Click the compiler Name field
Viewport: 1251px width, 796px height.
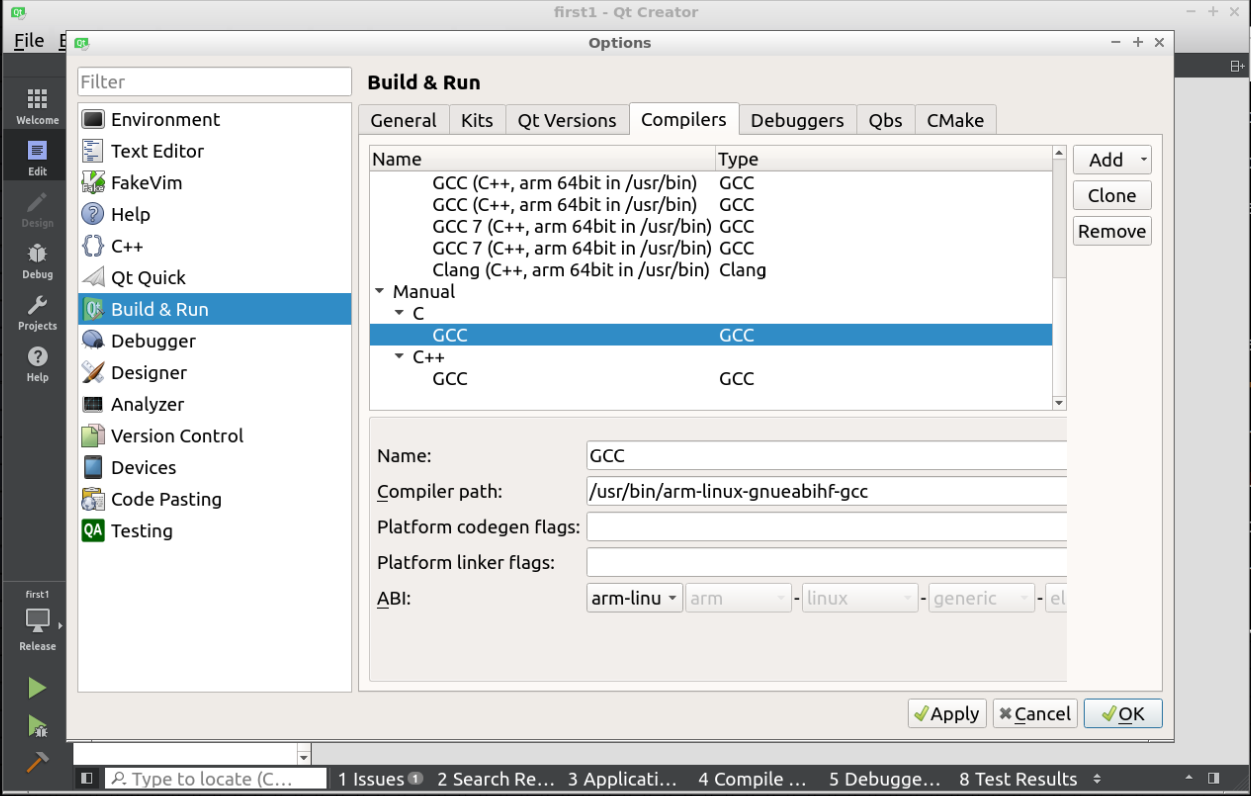827,455
